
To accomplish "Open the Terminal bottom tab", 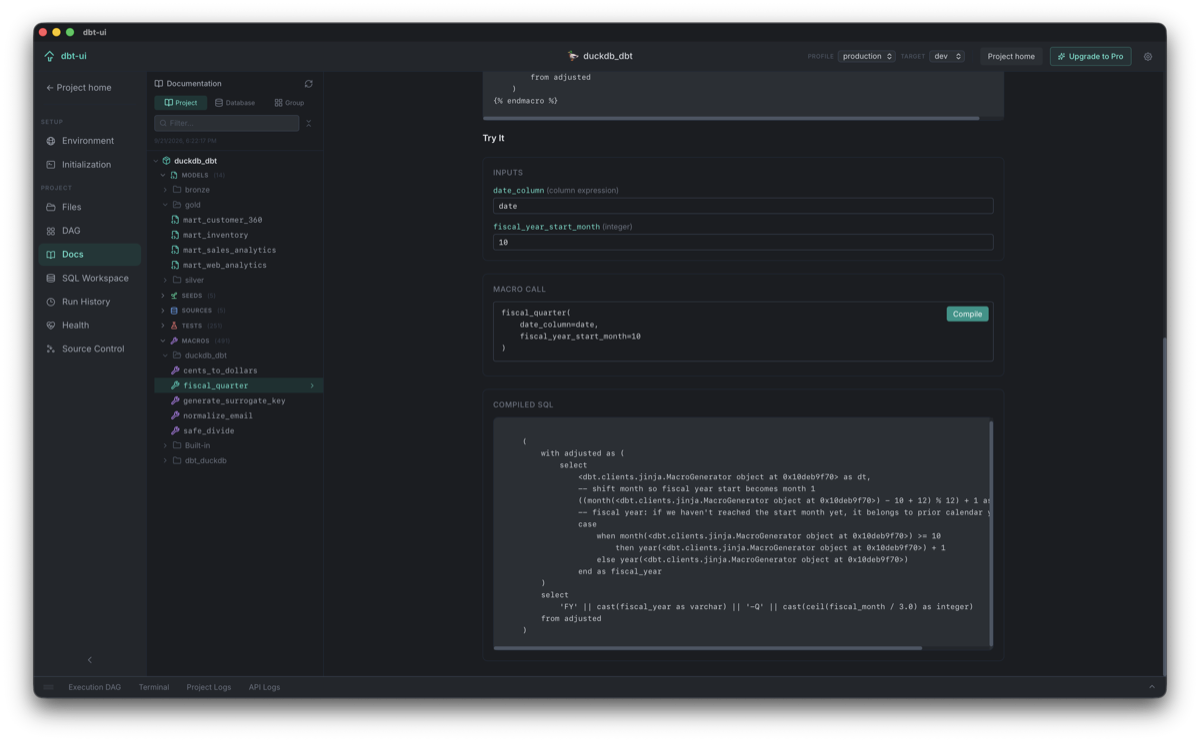I will pyautogui.click(x=154, y=688).
